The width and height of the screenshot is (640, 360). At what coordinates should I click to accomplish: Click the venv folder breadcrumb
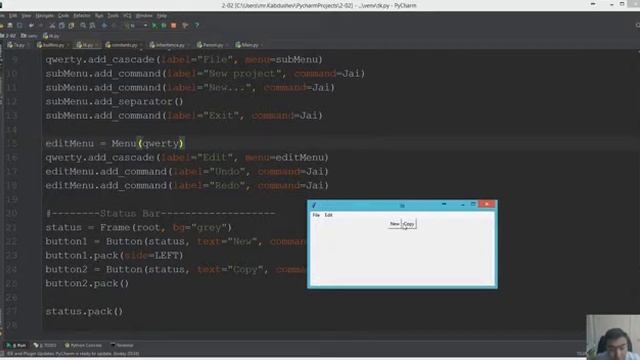tap(29, 36)
